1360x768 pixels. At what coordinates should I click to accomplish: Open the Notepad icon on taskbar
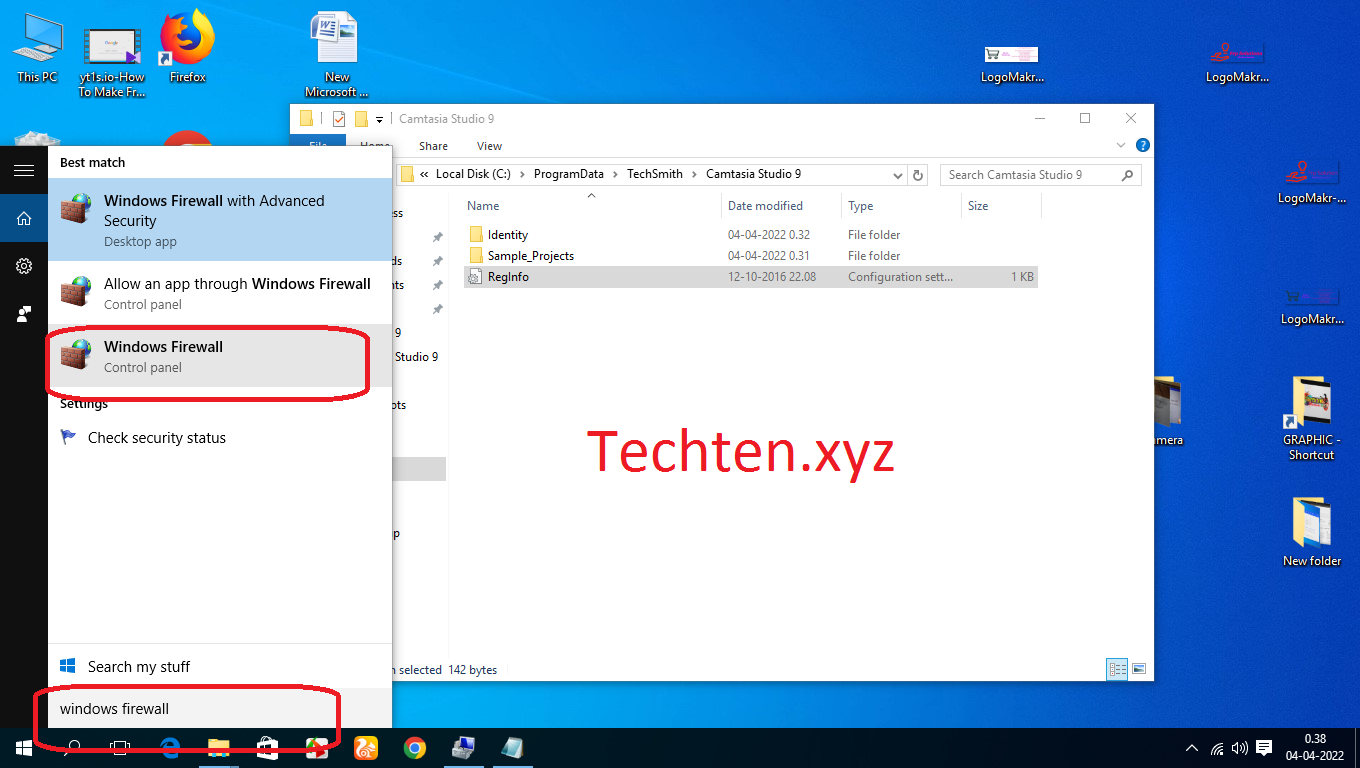[x=512, y=748]
